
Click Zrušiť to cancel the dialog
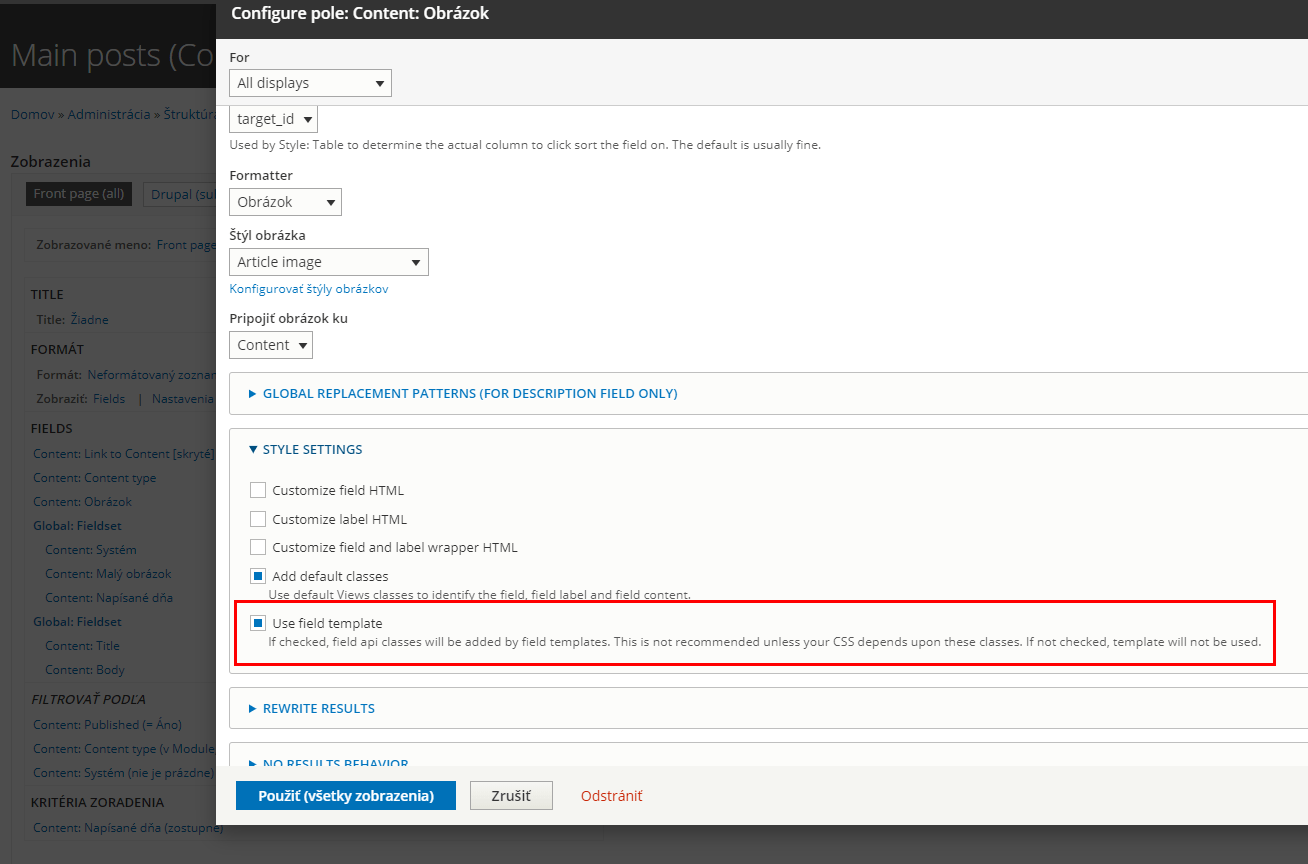click(511, 795)
